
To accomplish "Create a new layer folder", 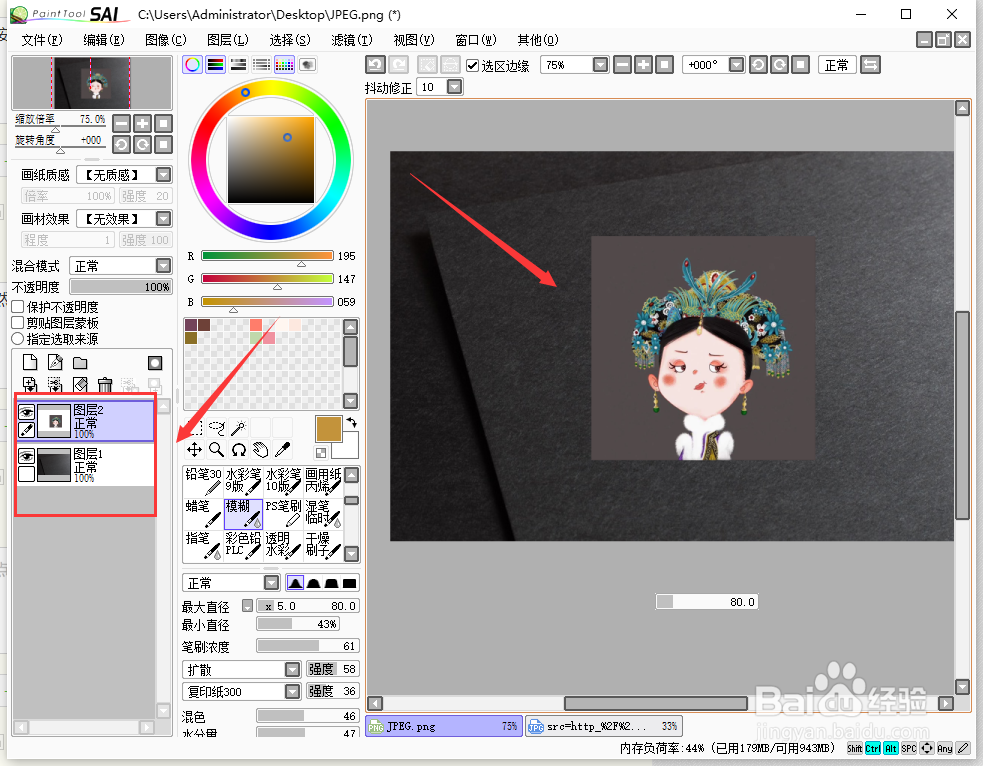I will click(80, 363).
